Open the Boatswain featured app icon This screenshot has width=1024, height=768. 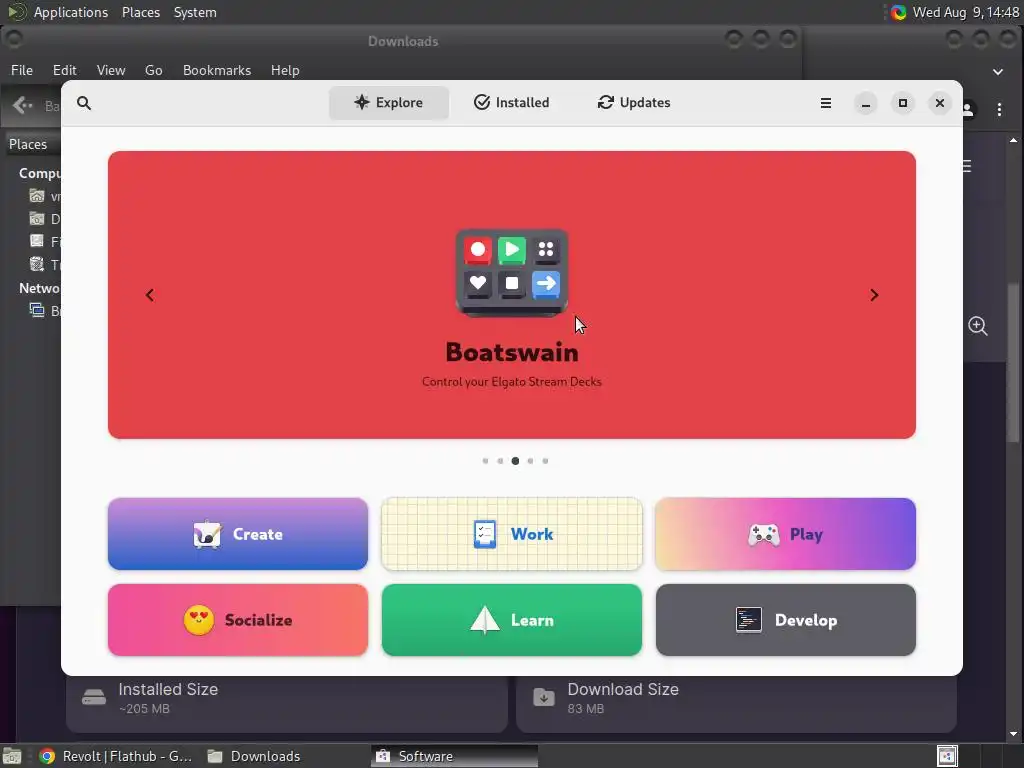pyautogui.click(x=512, y=273)
